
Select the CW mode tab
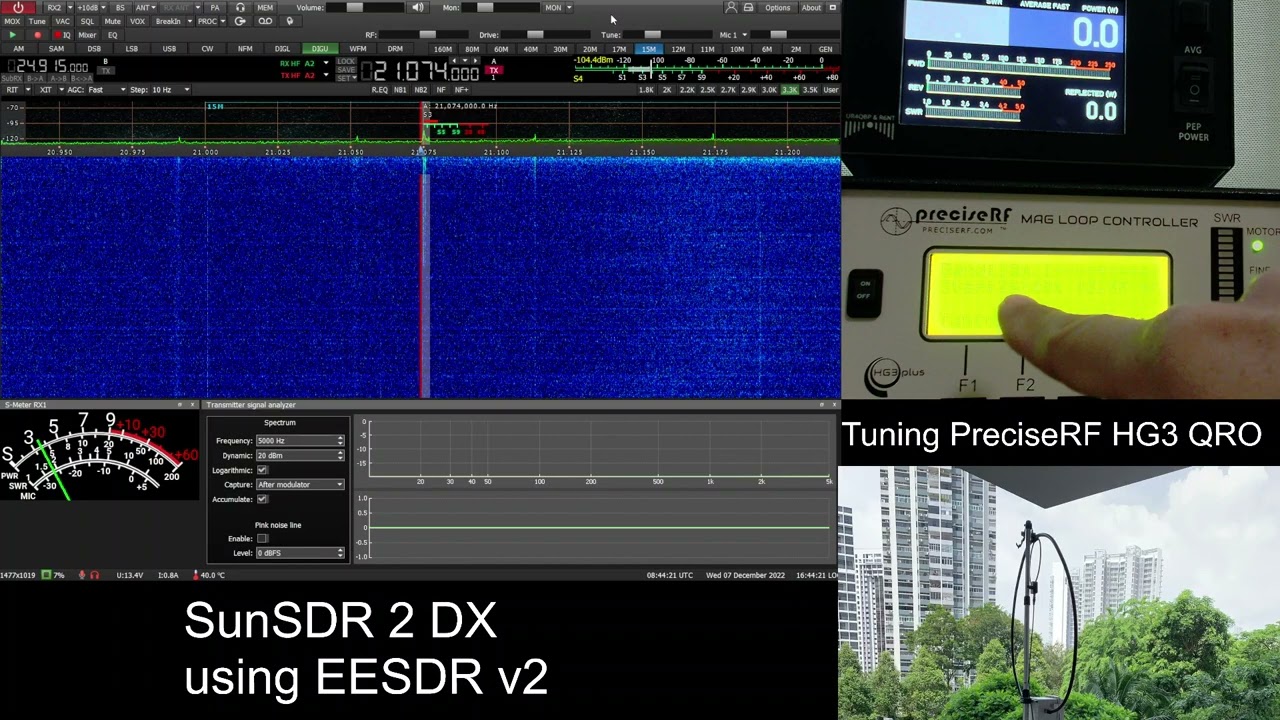point(207,49)
